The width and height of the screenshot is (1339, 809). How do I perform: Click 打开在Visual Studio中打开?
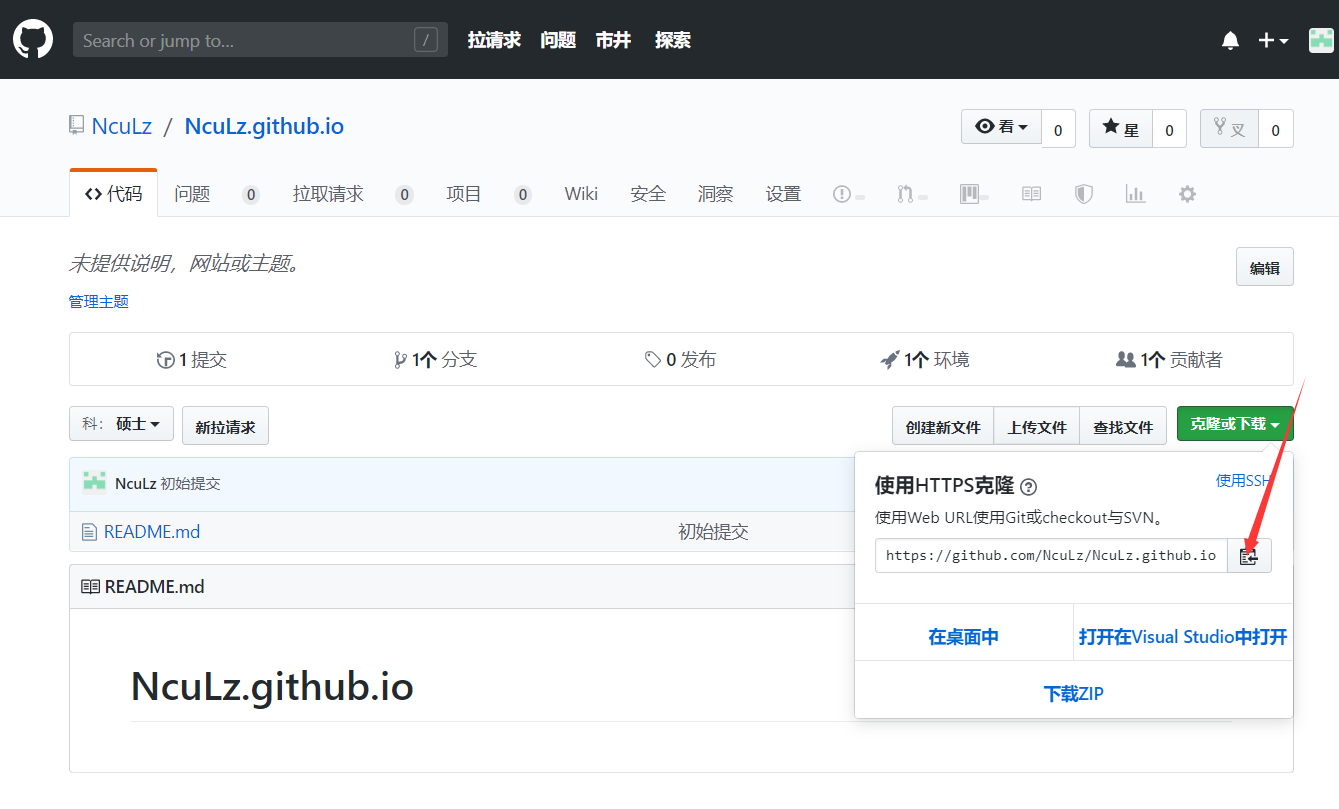[1183, 637]
